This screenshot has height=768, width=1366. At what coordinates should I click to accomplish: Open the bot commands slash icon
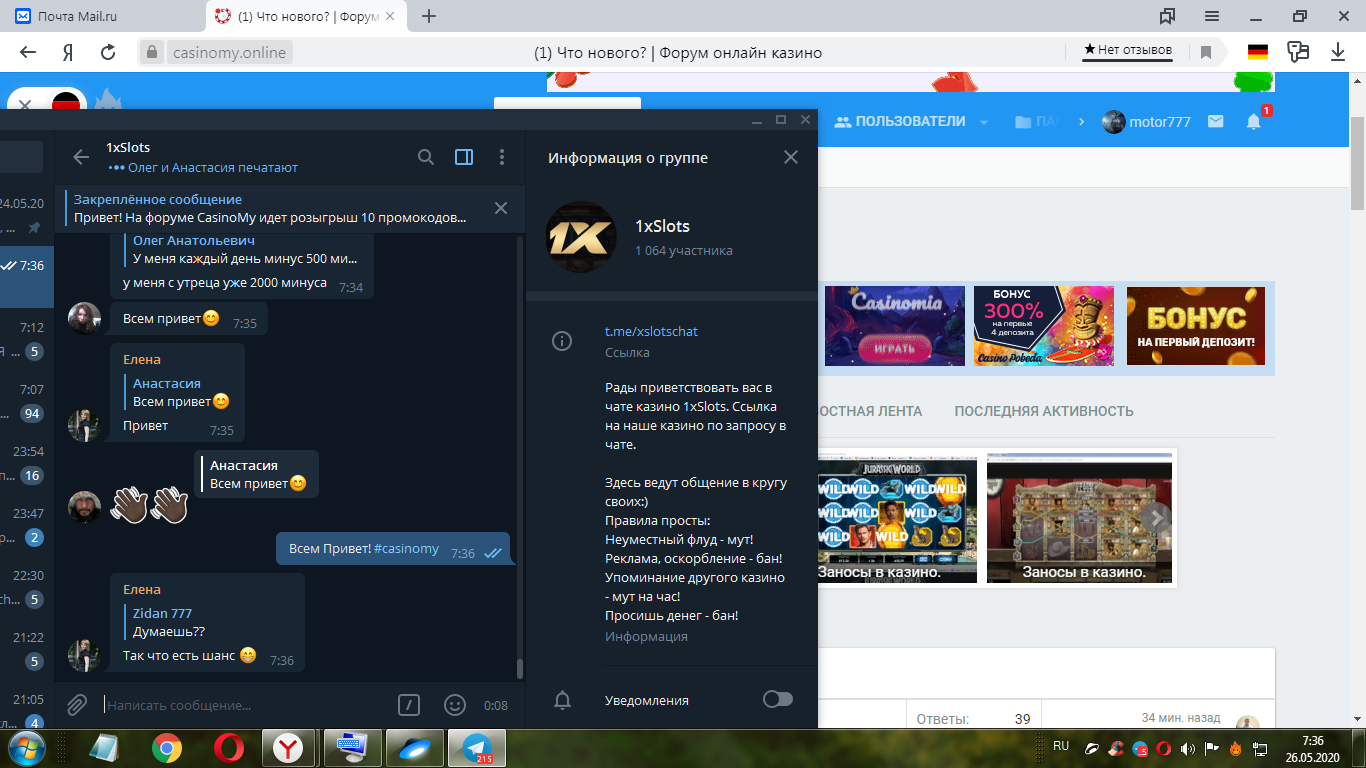point(408,705)
